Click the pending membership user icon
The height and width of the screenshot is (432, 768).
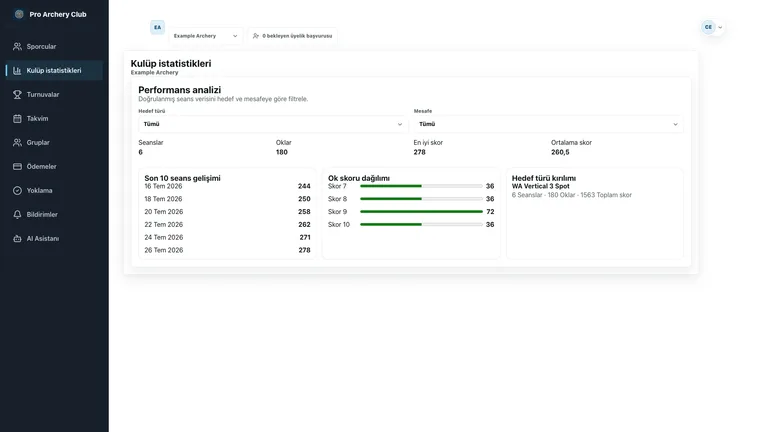tap(256, 36)
